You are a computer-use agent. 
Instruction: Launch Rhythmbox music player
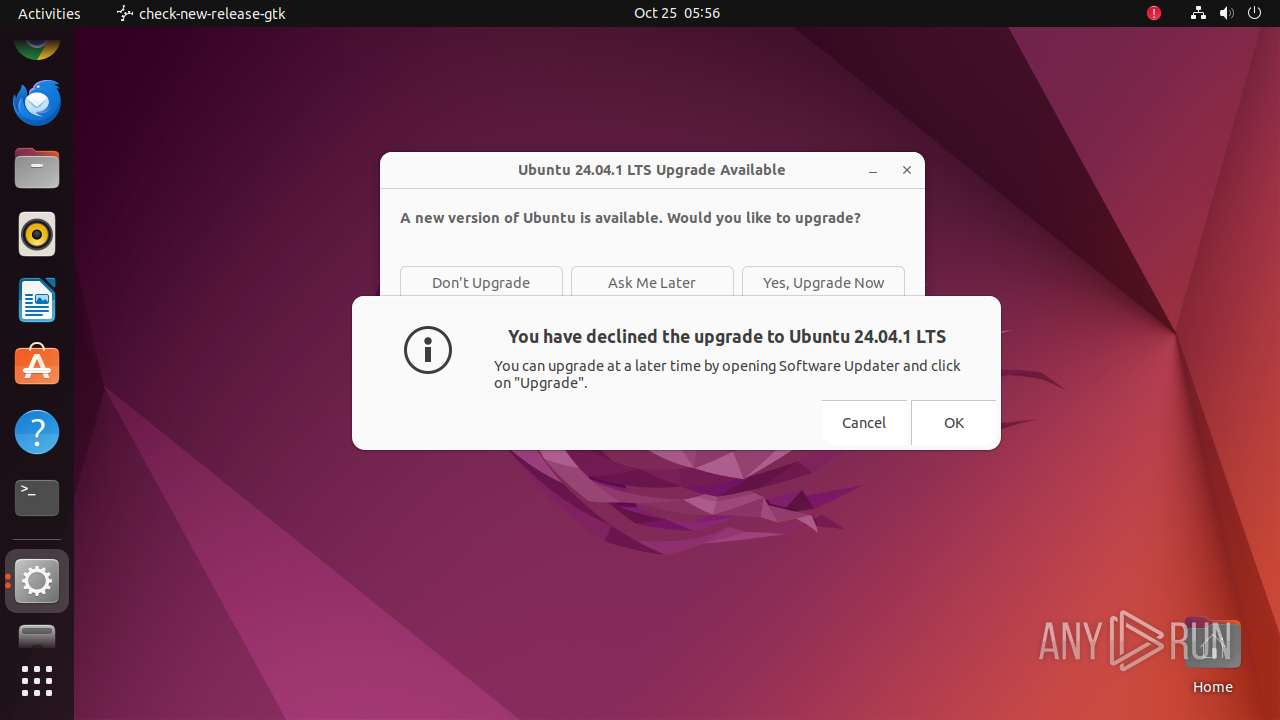[37, 234]
